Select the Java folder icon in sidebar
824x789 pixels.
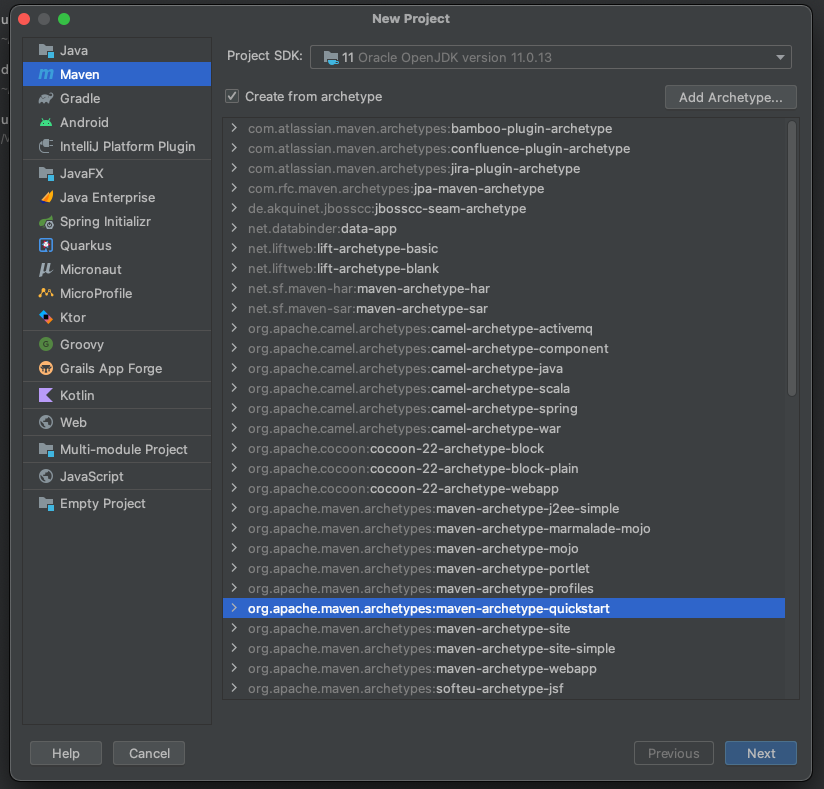coord(46,50)
